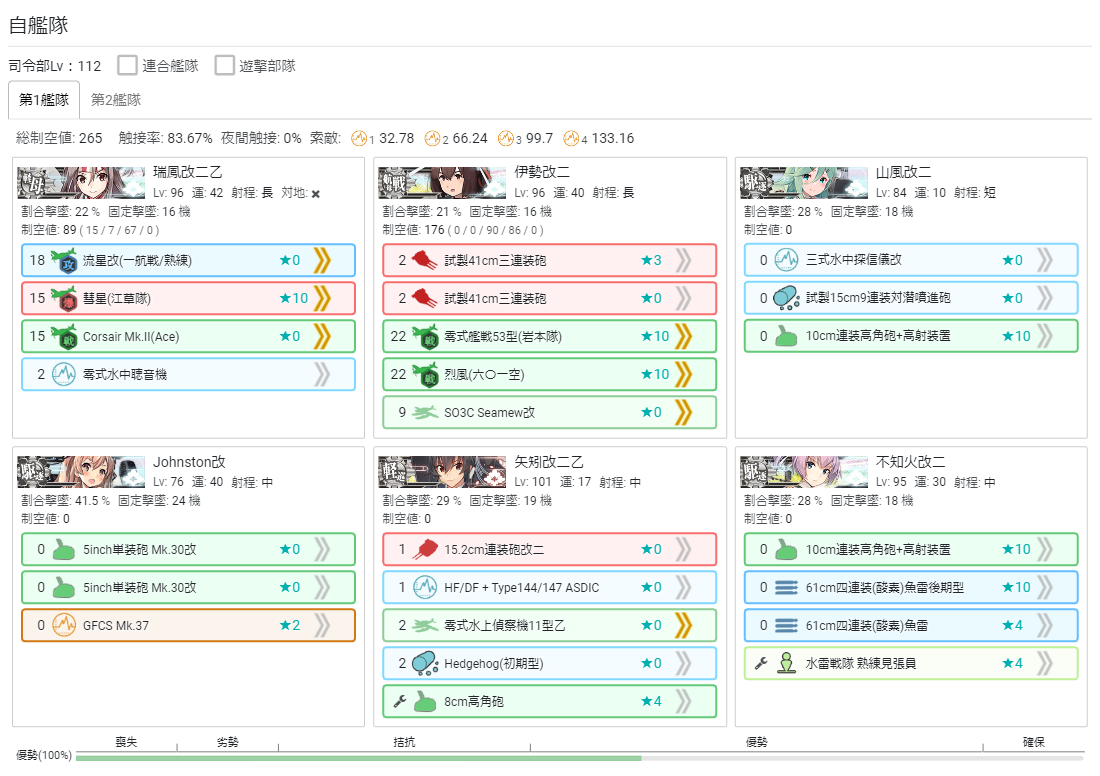Image resolution: width=1100 pixels, height=776 pixels.
Task: Click slot count 9 of SO3C Seamew改
Action: pyautogui.click(x=402, y=413)
